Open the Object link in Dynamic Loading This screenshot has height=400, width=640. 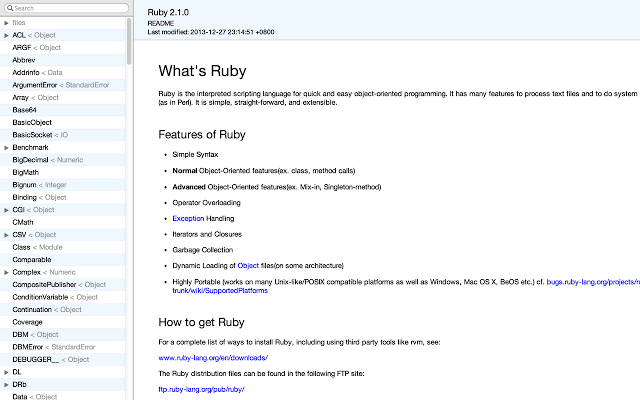coord(248,266)
